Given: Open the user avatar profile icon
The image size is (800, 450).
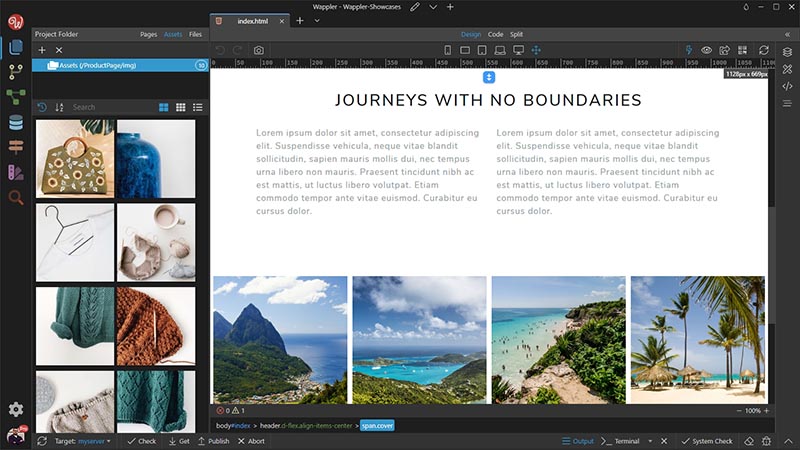Looking at the screenshot, I should [17, 435].
